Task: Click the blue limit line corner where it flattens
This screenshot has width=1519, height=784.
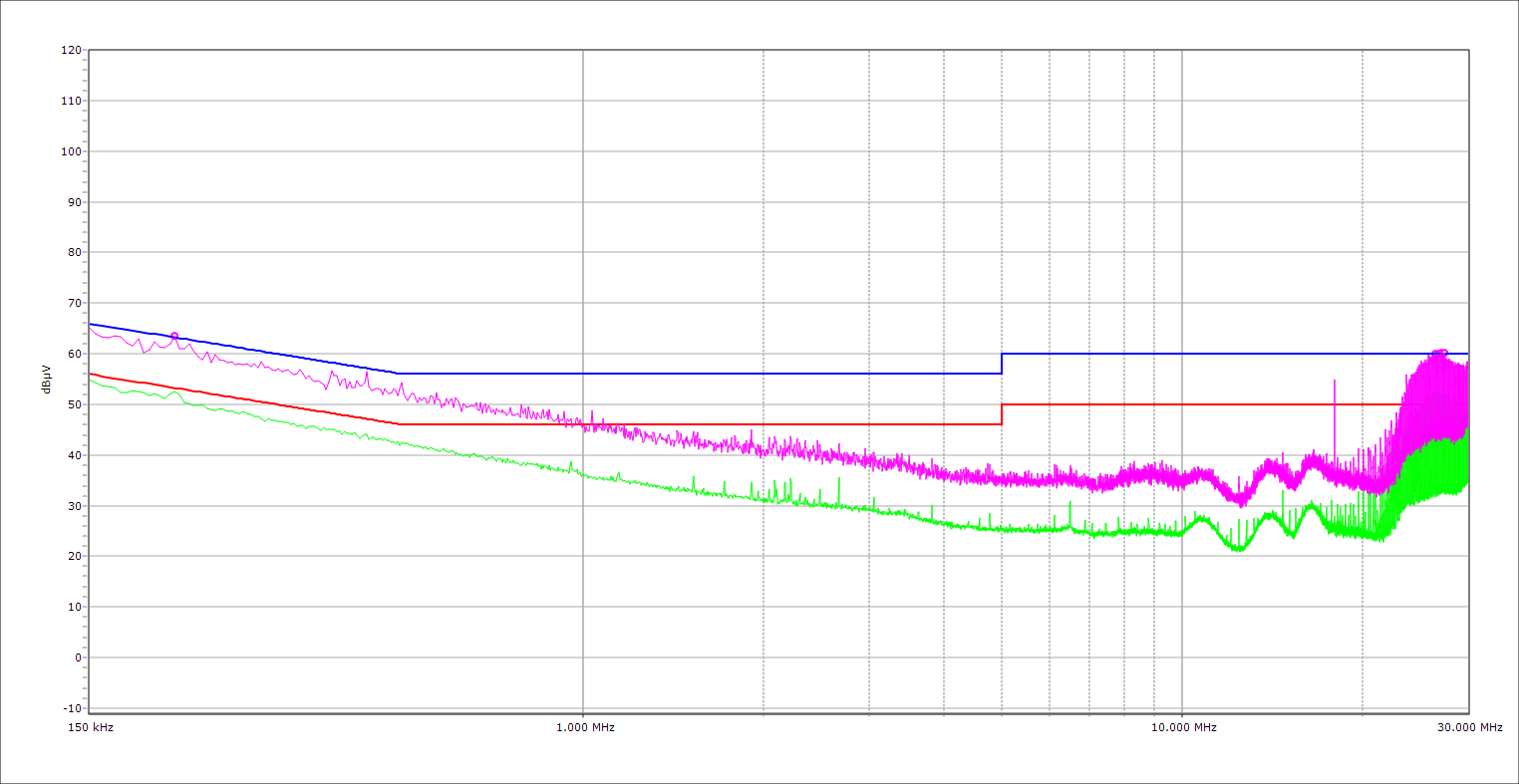Action: click(398, 374)
